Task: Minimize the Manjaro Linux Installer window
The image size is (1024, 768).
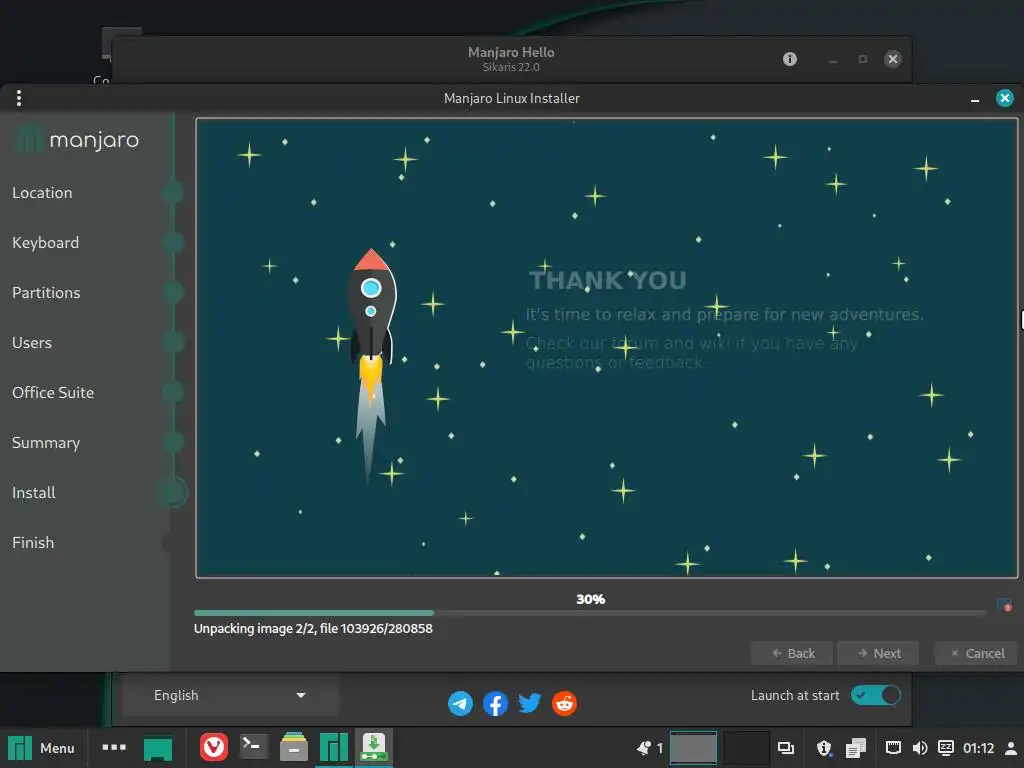Action: 975,99
